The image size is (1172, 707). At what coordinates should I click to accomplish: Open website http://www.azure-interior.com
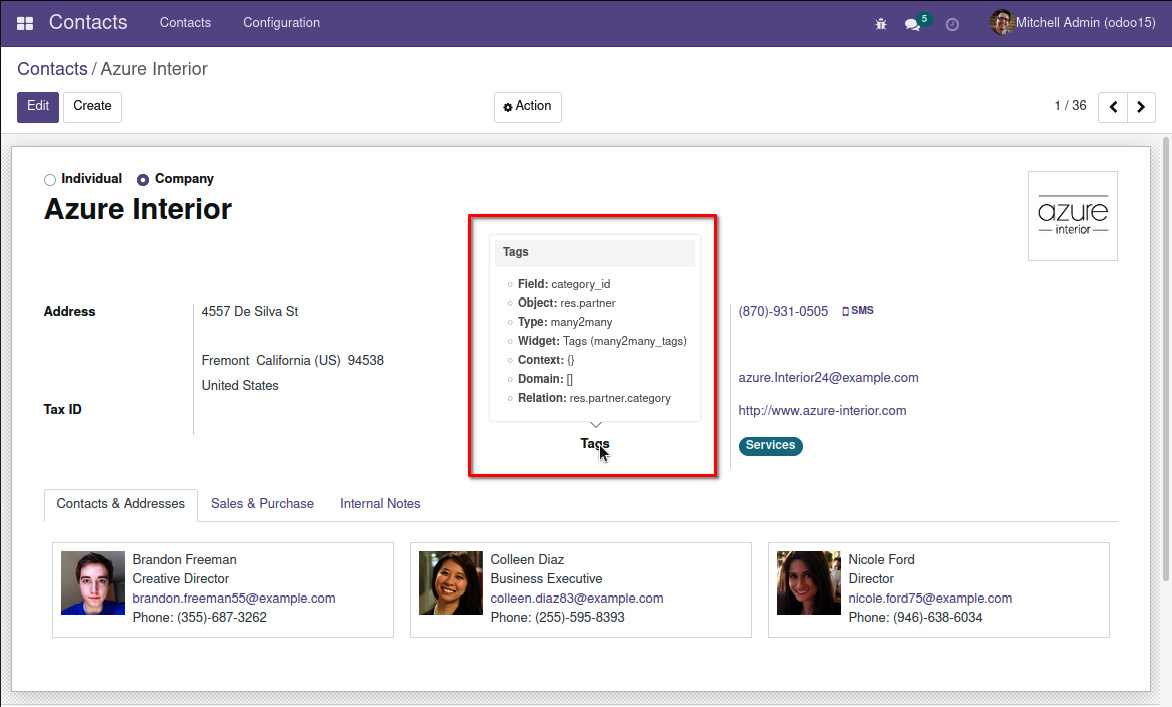tap(822, 410)
